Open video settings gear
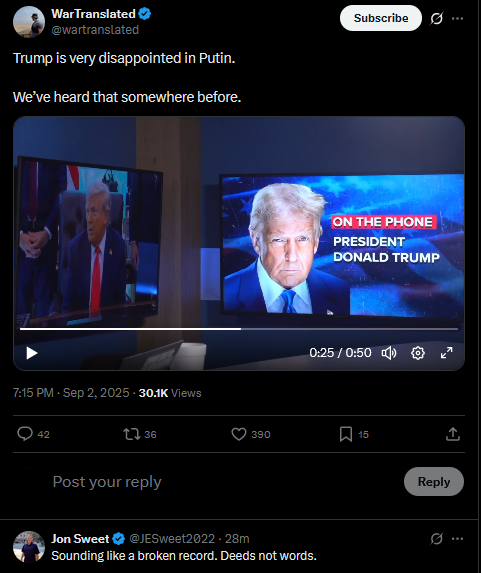481x573 pixels. point(418,353)
